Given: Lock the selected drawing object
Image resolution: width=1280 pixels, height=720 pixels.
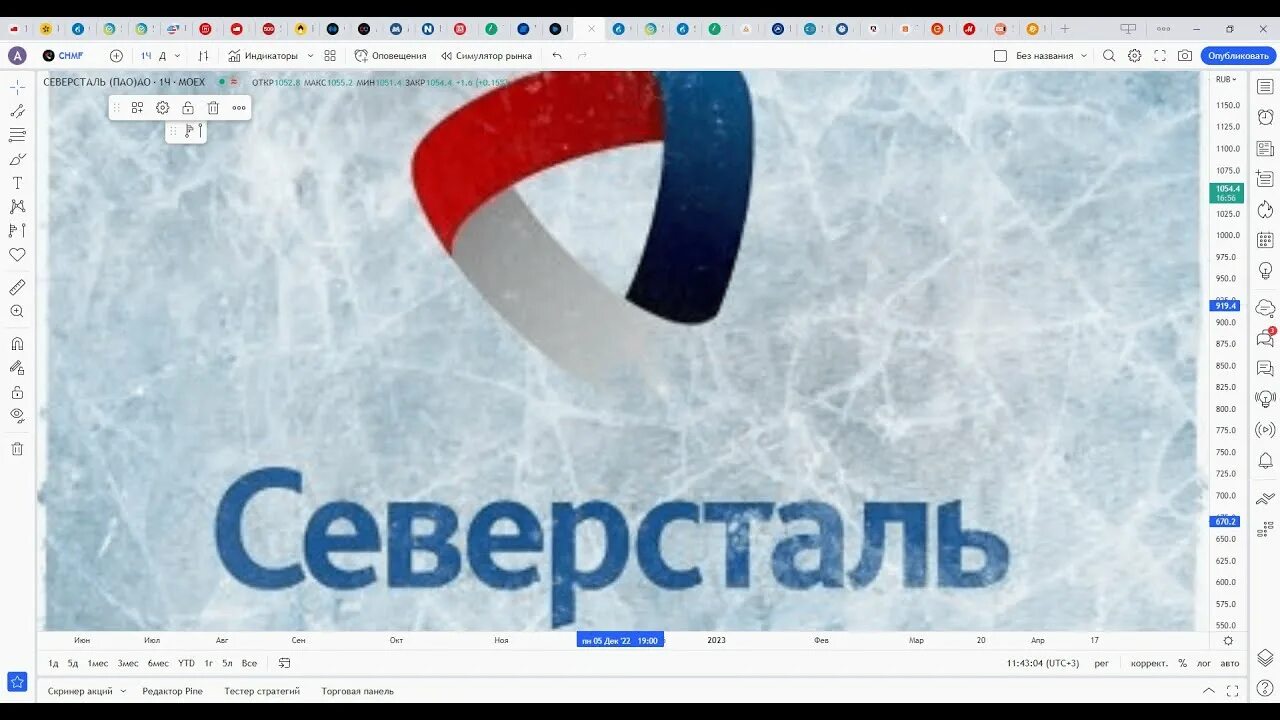Looking at the screenshot, I should click(188, 108).
